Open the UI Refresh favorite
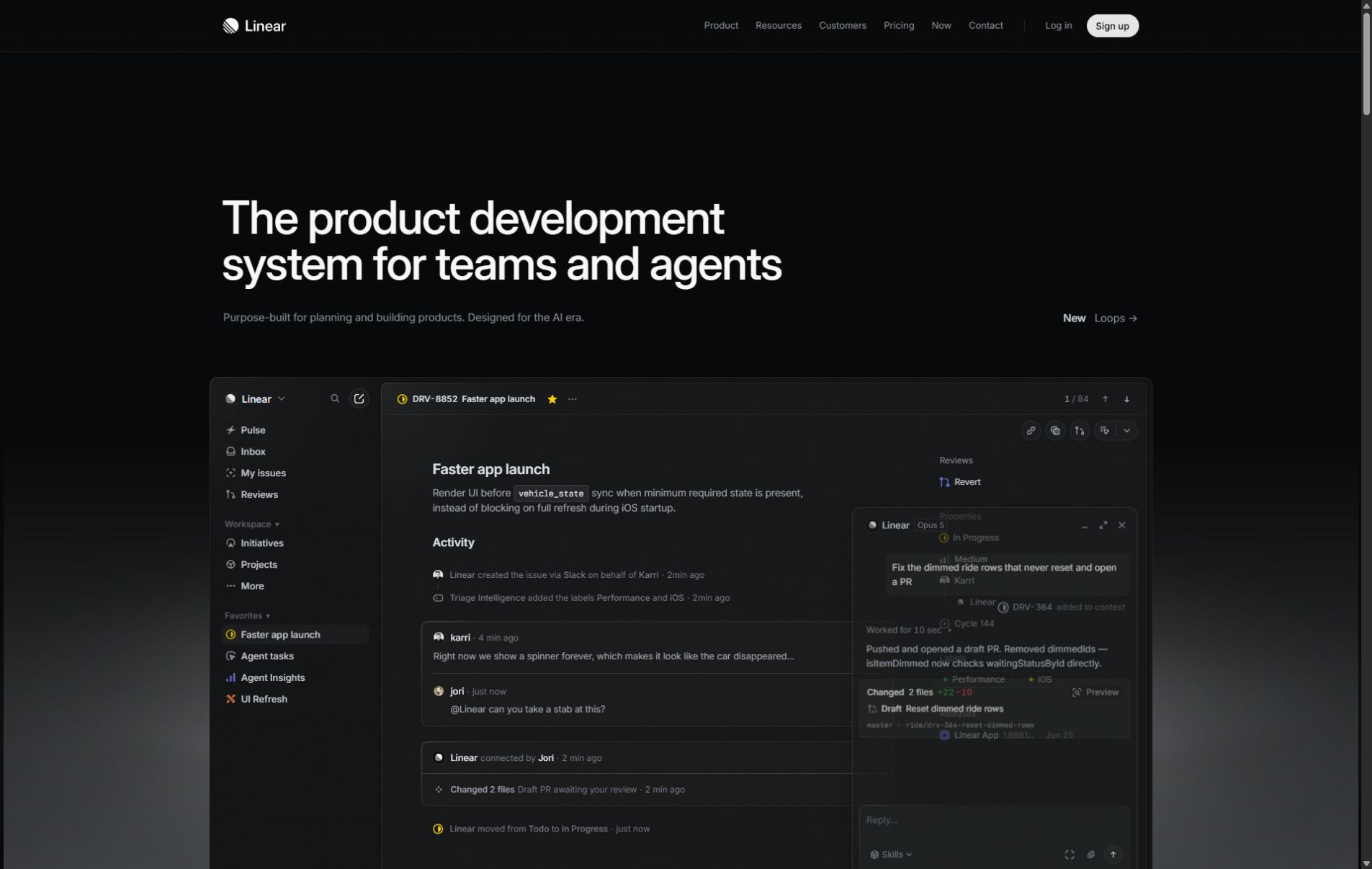 [295, 700]
